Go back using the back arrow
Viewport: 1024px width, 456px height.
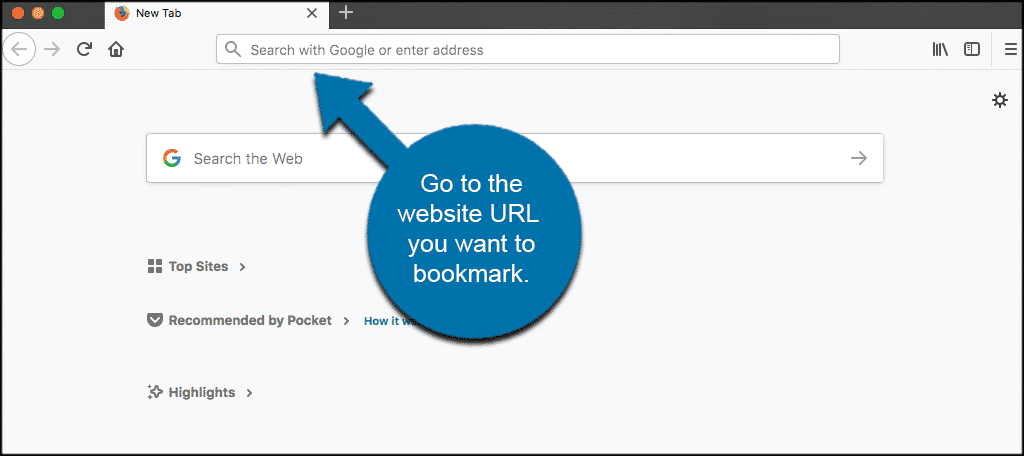pos(19,49)
